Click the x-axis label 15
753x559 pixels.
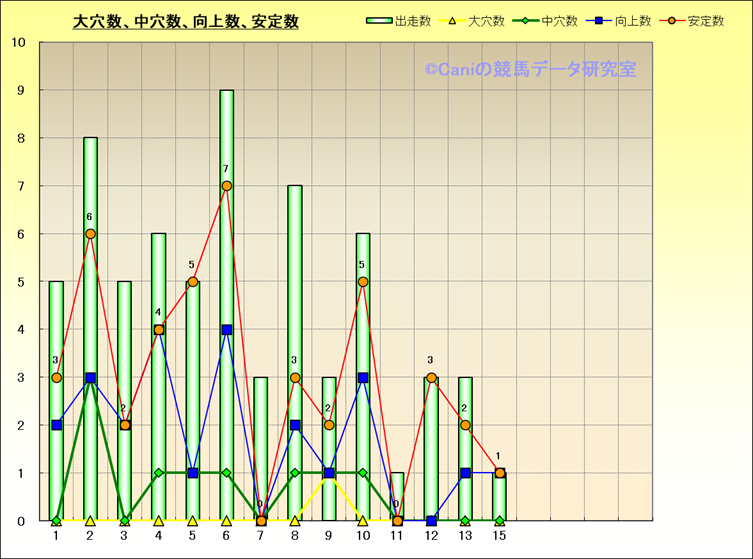tap(499, 537)
